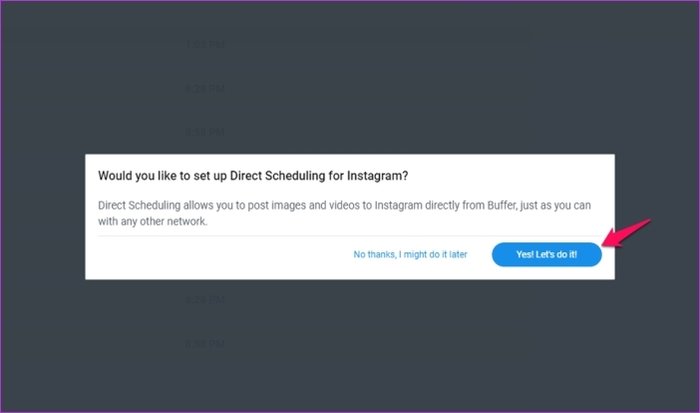Click empty dialog footer left of "No thanks"
The width and height of the screenshot is (700, 413).
click(200, 256)
